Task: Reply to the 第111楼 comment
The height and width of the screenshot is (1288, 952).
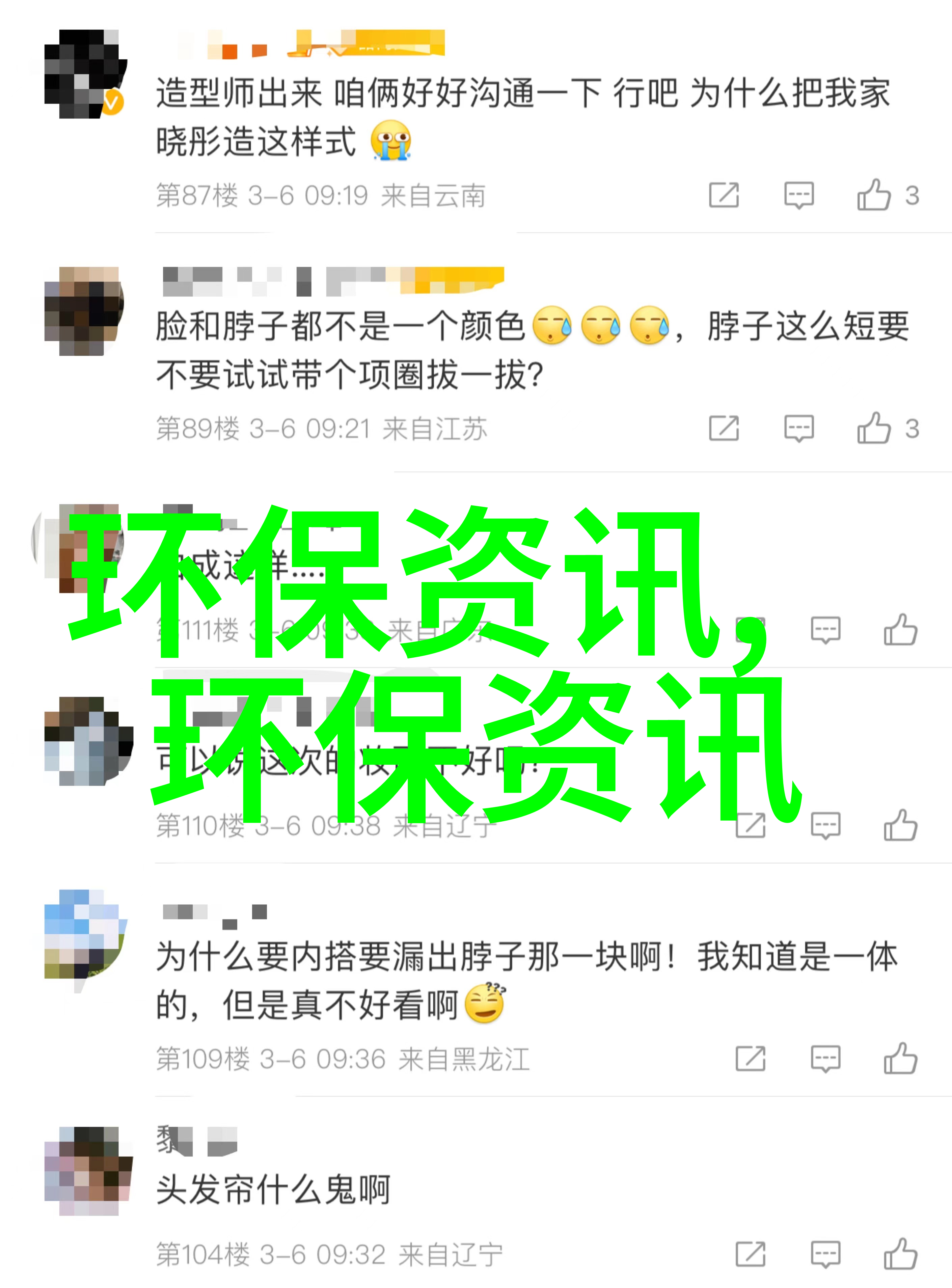Action: point(825,630)
